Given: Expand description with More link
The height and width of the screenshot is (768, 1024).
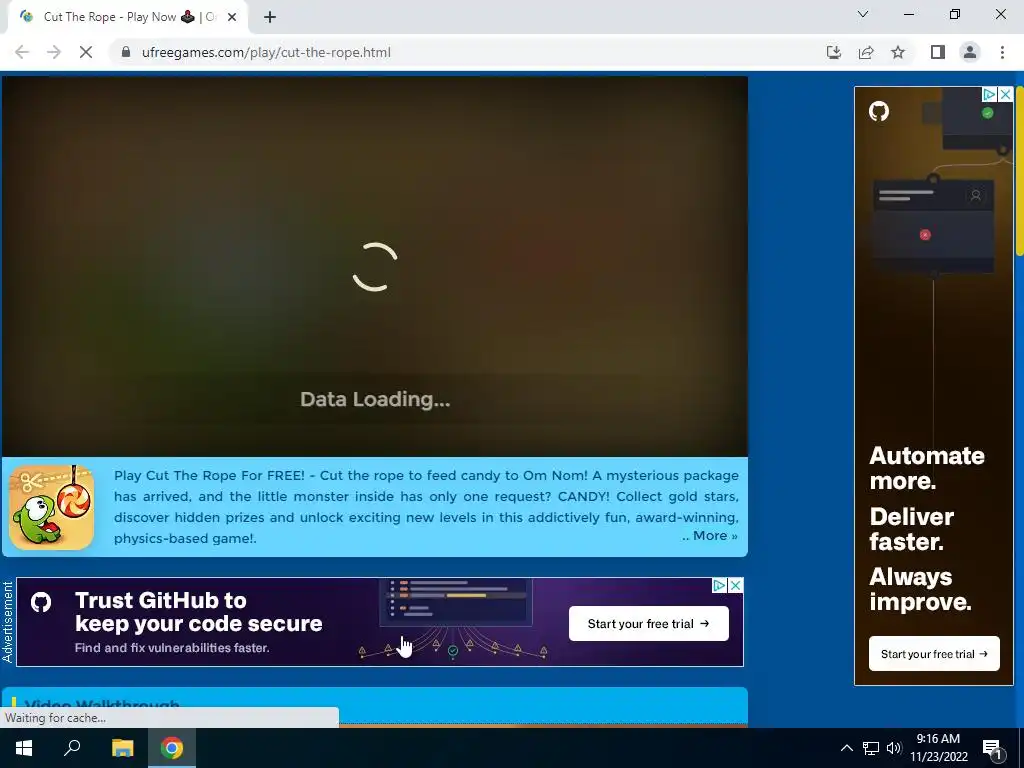Looking at the screenshot, I should 710,536.
